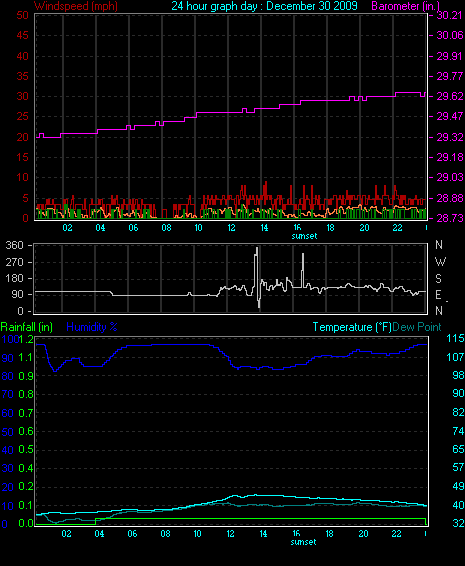
Task: Select the 29.18 barometer scale value
Action: click(x=449, y=157)
